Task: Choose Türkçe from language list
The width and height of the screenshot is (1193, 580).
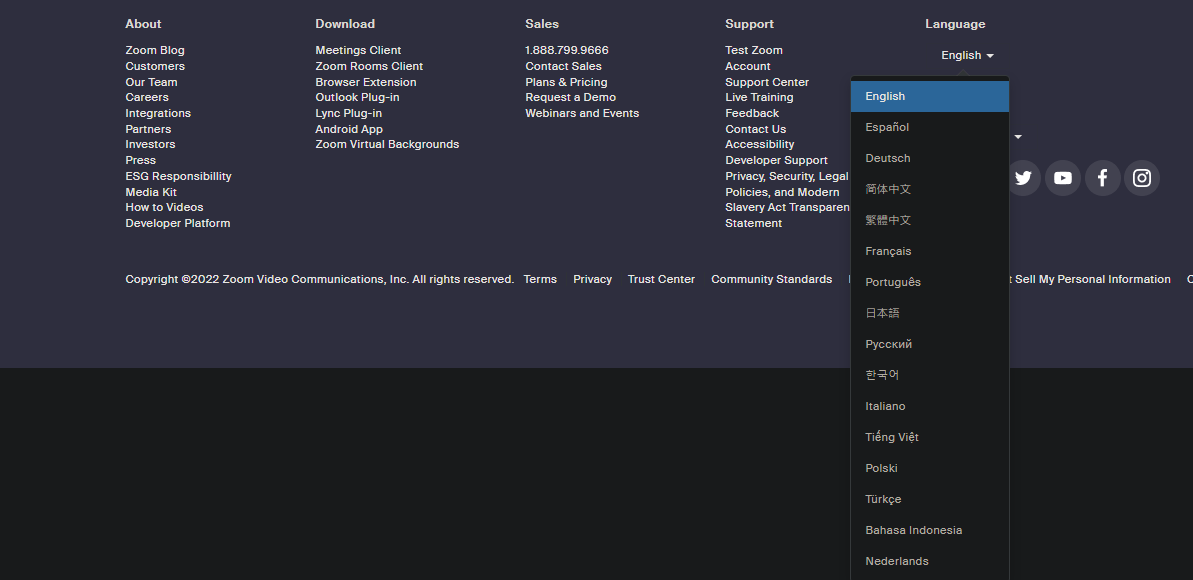Action: [x=930, y=499]
